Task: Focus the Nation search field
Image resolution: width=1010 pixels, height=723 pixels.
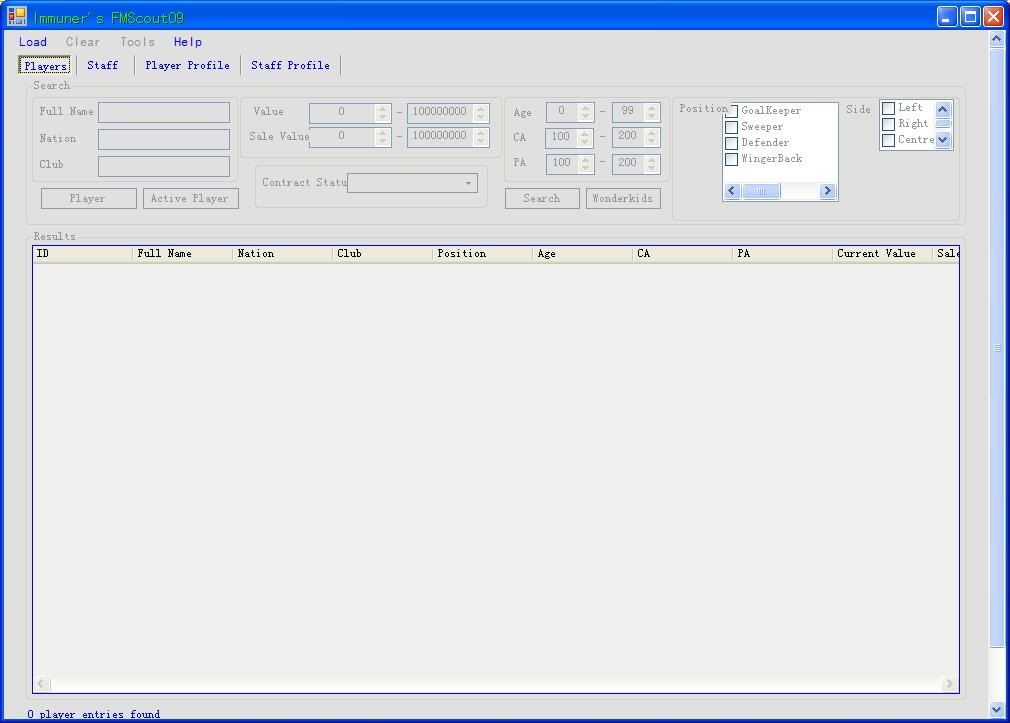Action: pos(164,139)
